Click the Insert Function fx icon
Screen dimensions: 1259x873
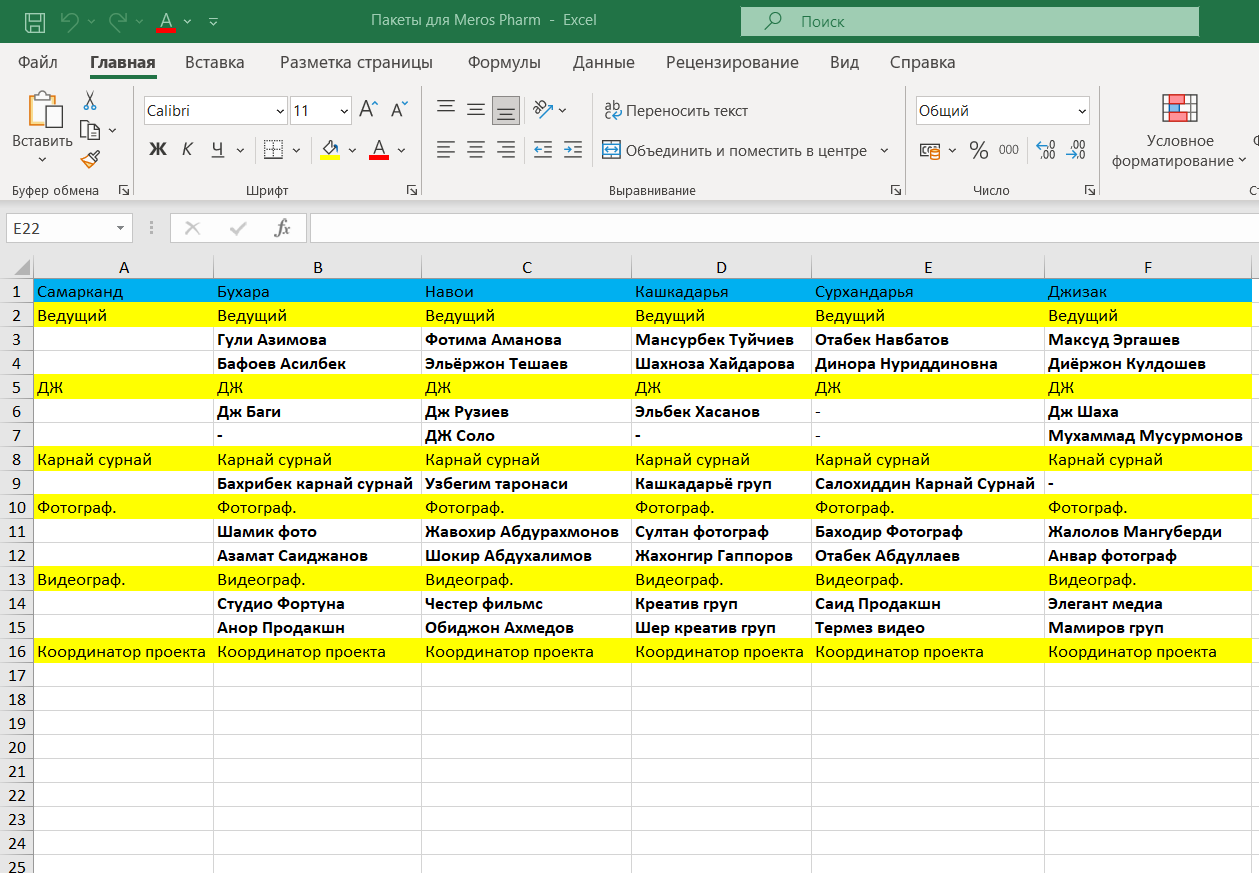coord(283,228)
